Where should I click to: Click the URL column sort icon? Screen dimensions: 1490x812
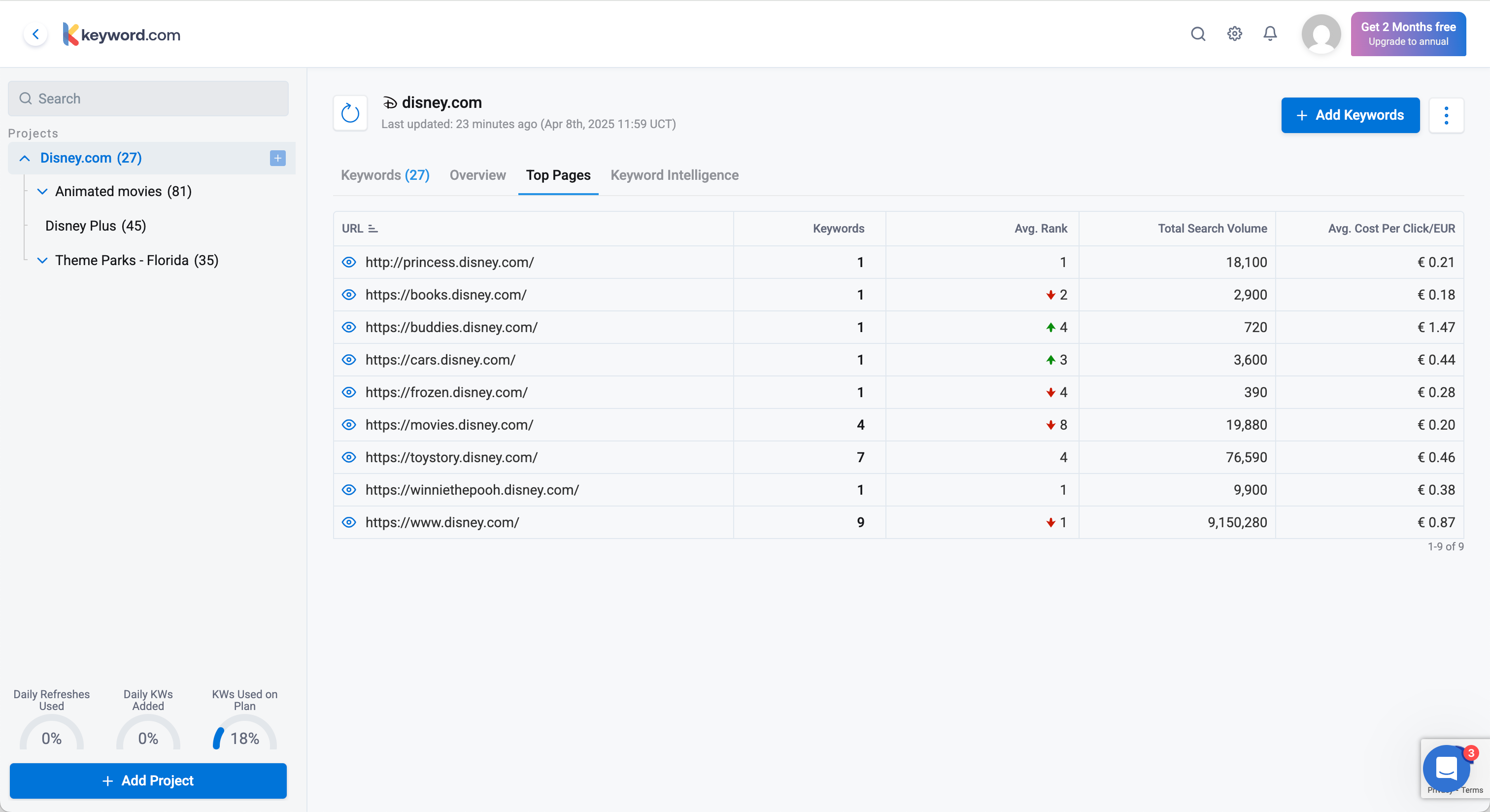click(x=373, y=229)
